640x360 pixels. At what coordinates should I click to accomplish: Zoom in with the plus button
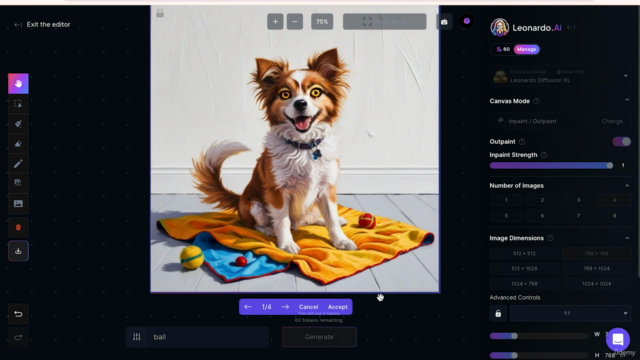[x=275, y=22]
